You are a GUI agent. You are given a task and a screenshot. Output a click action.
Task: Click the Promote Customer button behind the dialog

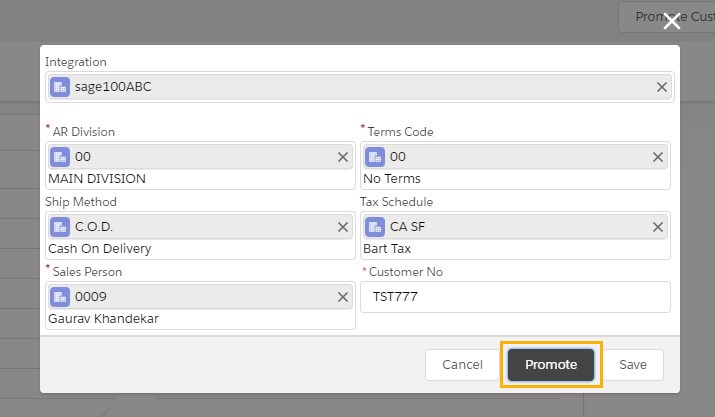tap(667, 17)
